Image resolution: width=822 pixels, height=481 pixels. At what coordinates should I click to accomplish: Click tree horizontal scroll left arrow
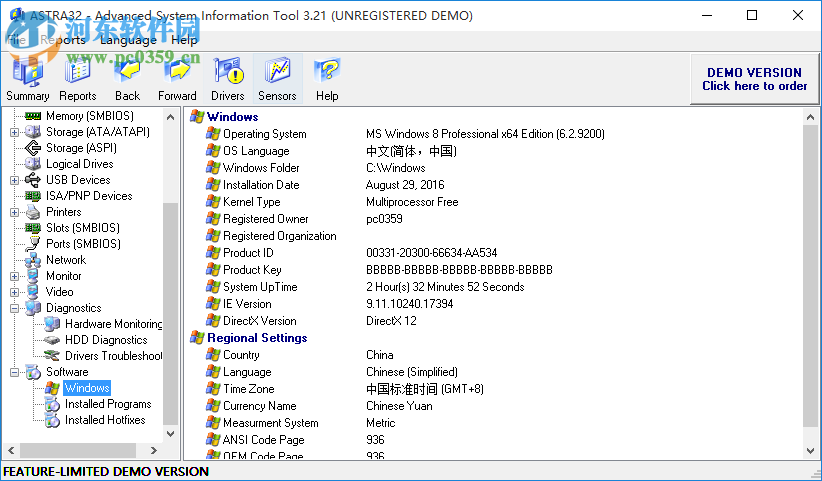point(11,450)
